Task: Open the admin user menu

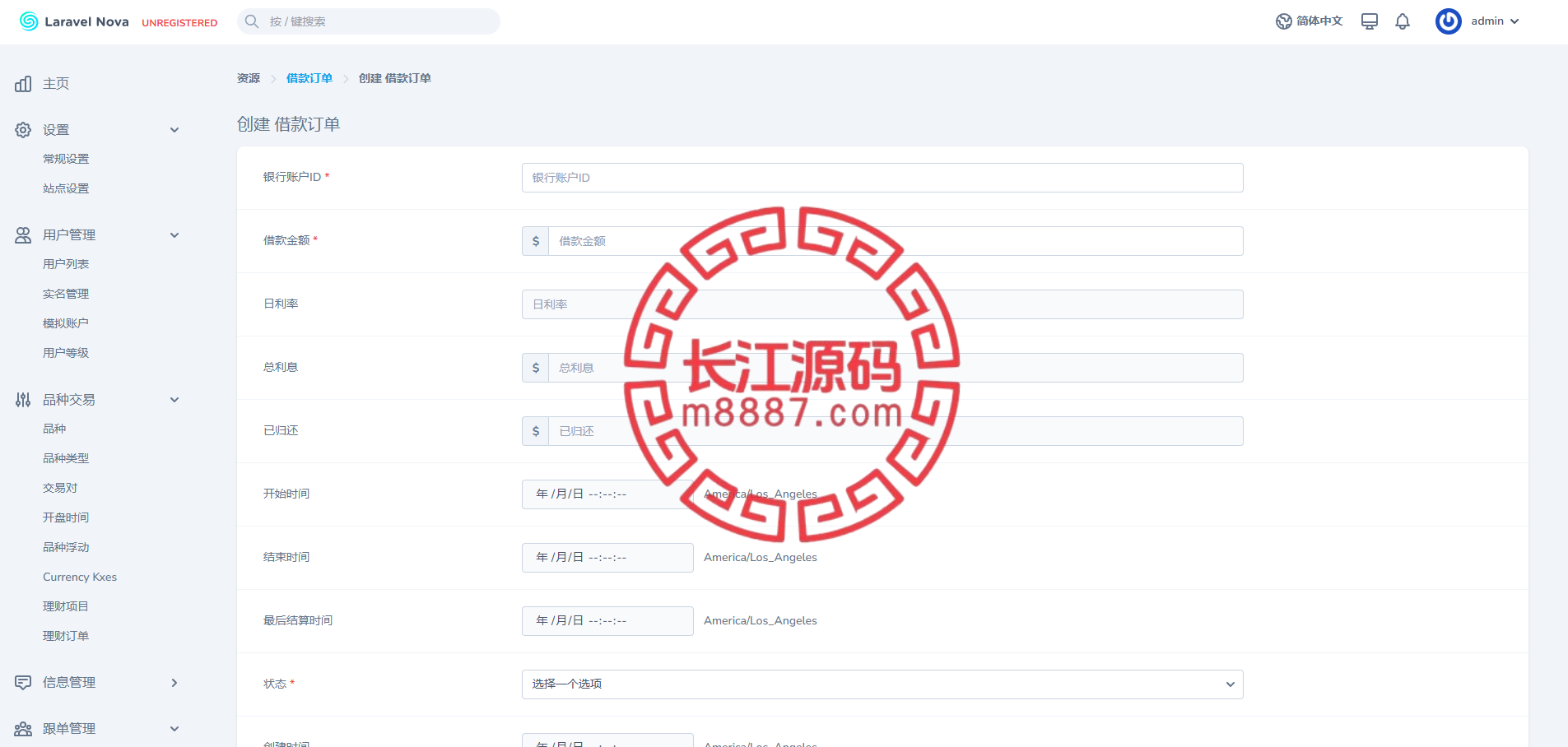Action: [x=1478, y=21]
